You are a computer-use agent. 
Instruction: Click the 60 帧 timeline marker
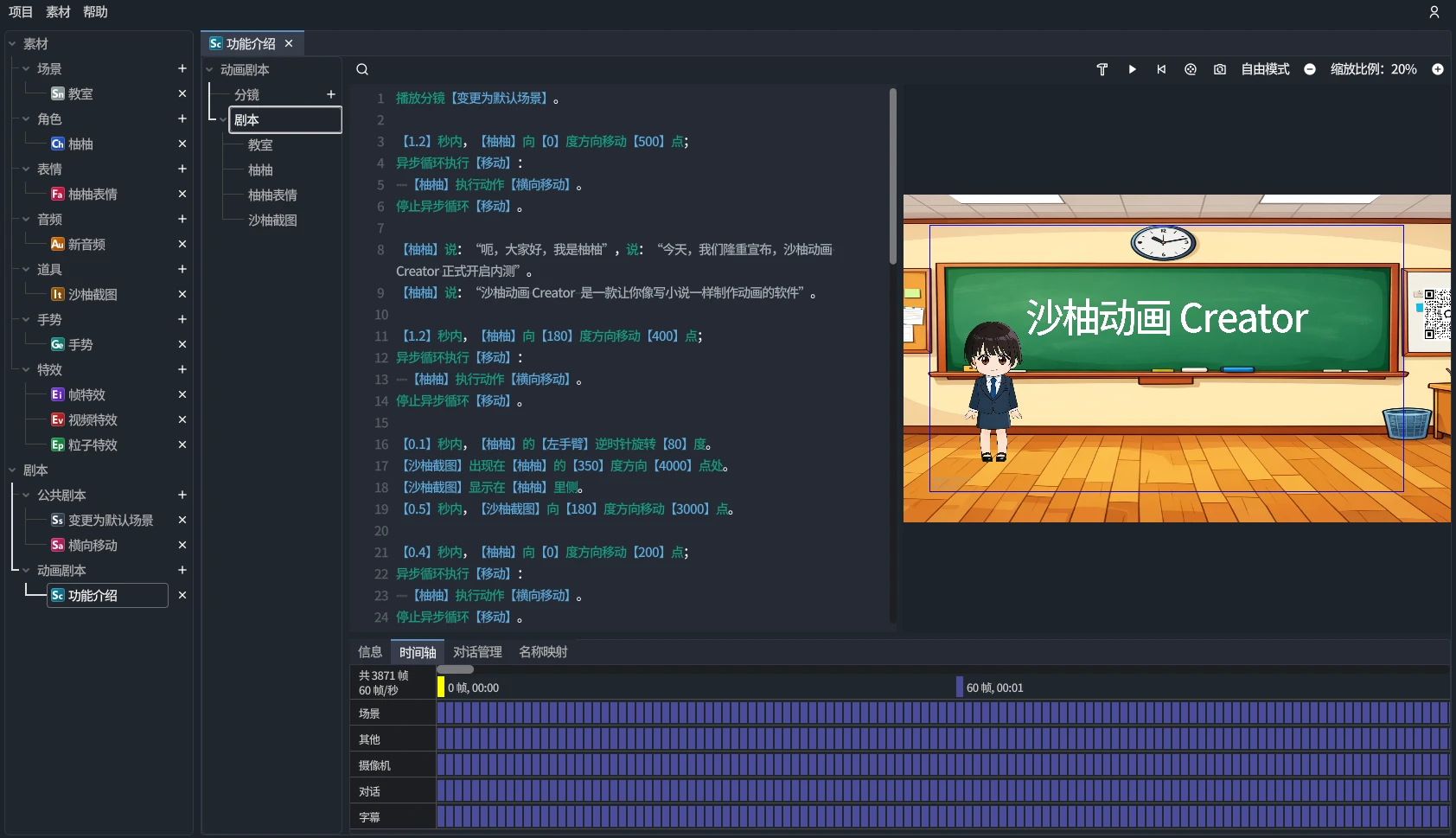click(960, 688)
